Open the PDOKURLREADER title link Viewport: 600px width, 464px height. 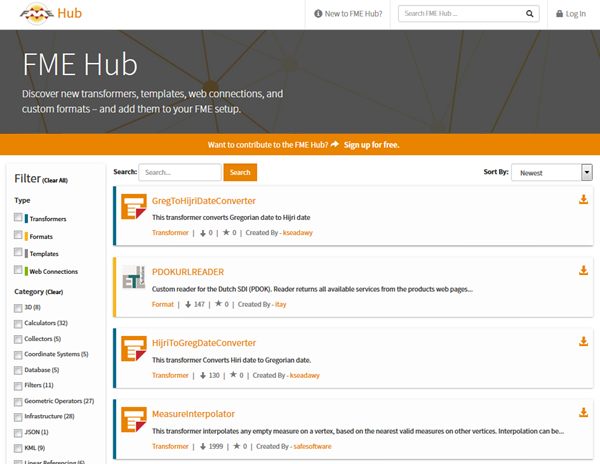point(188,272)
